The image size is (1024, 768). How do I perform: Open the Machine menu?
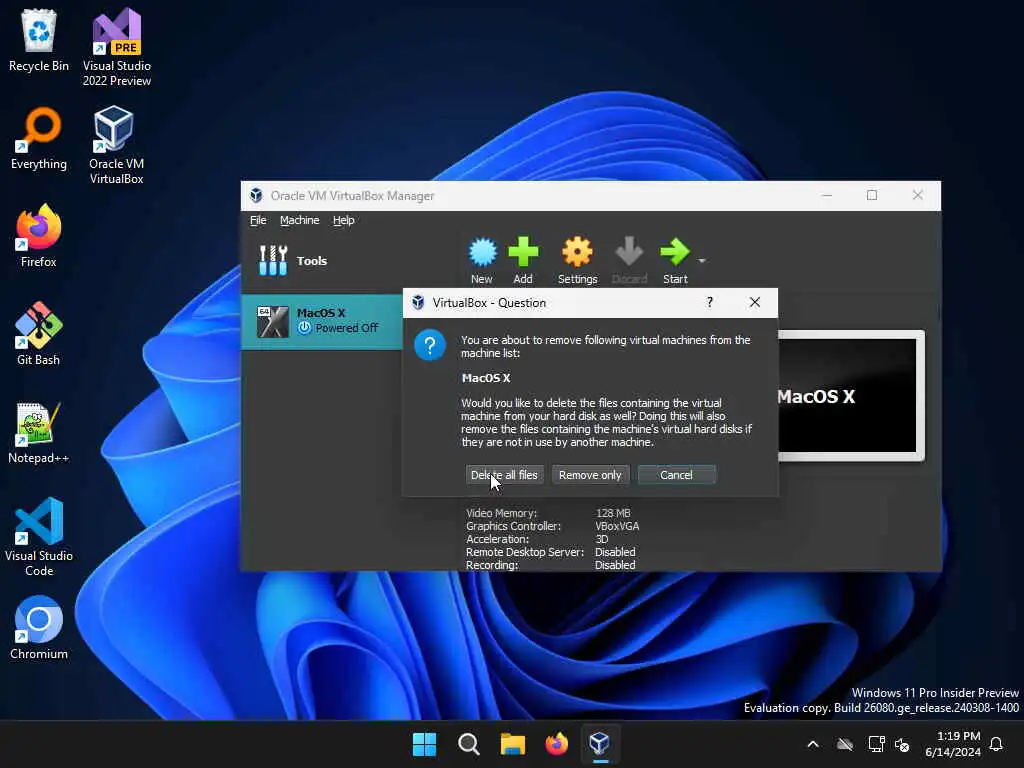[x=300, y=220]
